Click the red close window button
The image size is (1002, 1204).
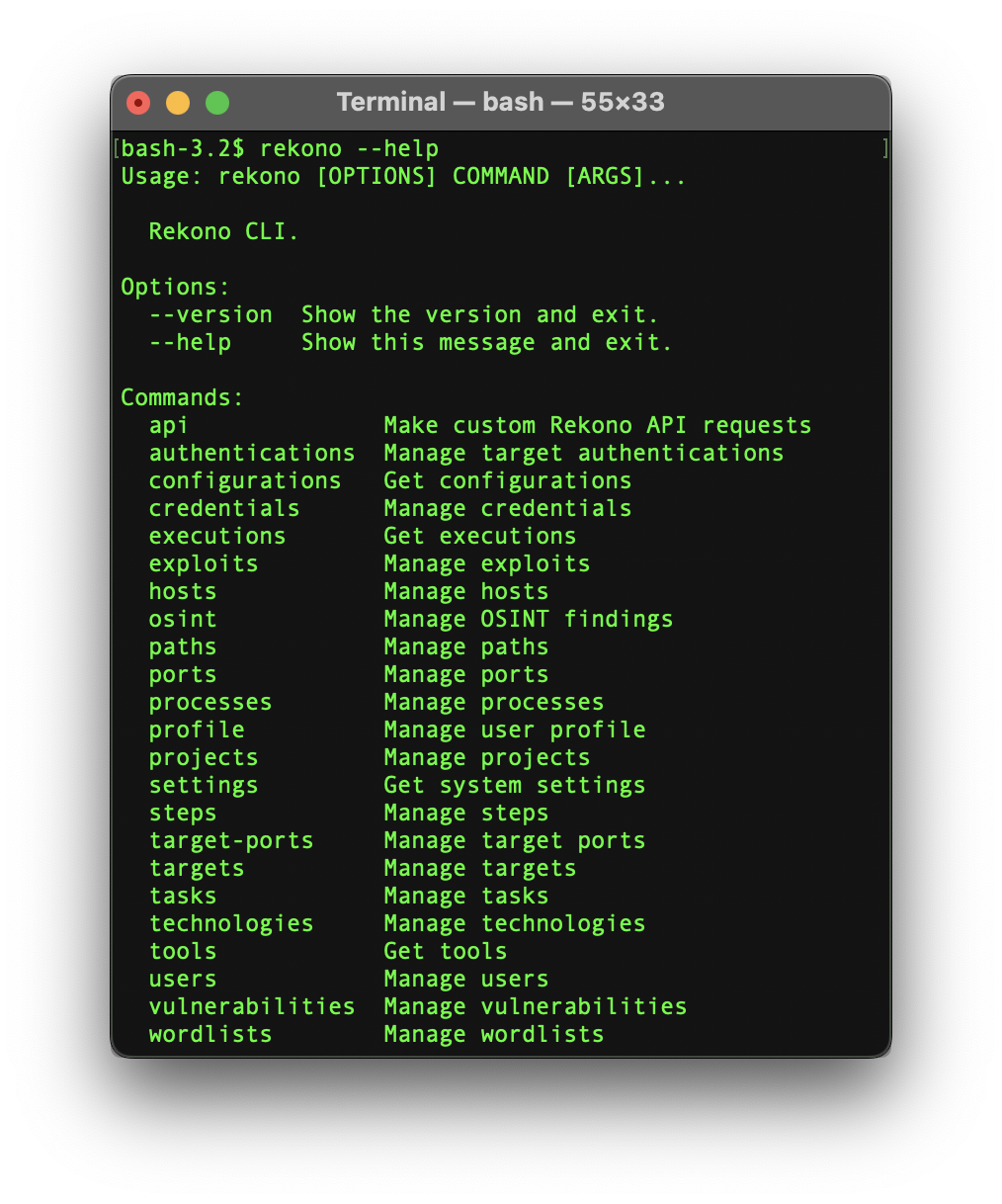tap(138, 103)
